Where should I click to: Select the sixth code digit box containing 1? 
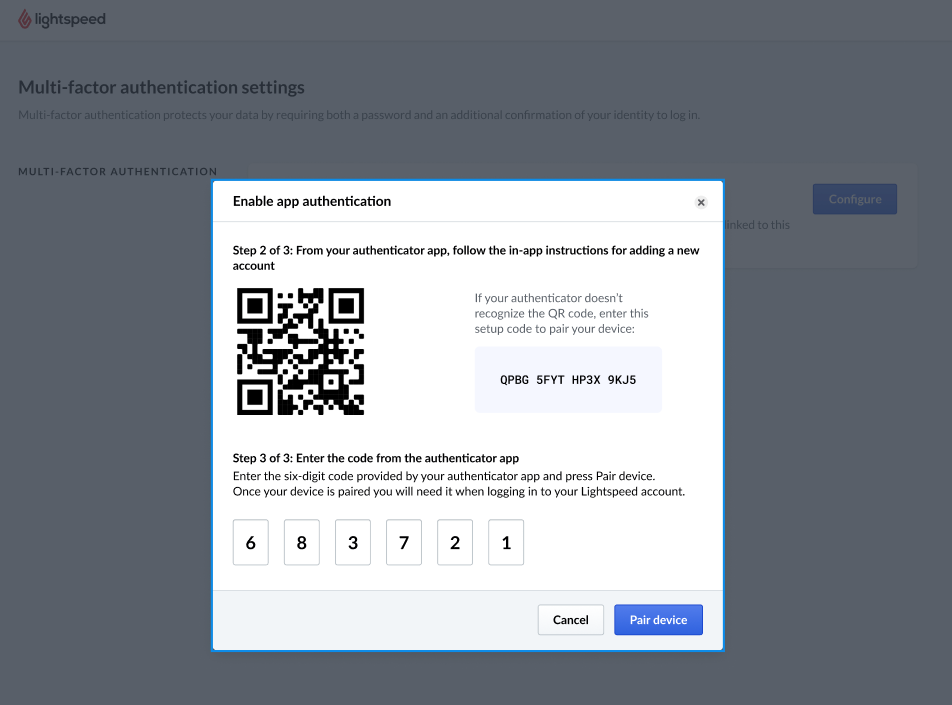[506, 542]
